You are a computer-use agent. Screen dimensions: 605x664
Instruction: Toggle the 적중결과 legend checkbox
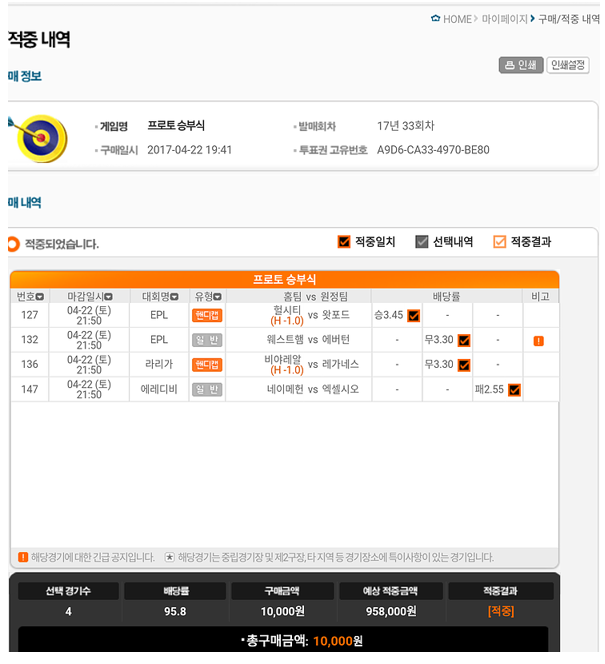(500, 242)
